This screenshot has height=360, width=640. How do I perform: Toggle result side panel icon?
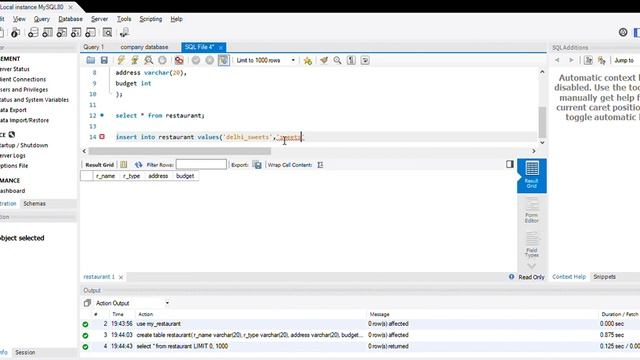tap(510, 164)
